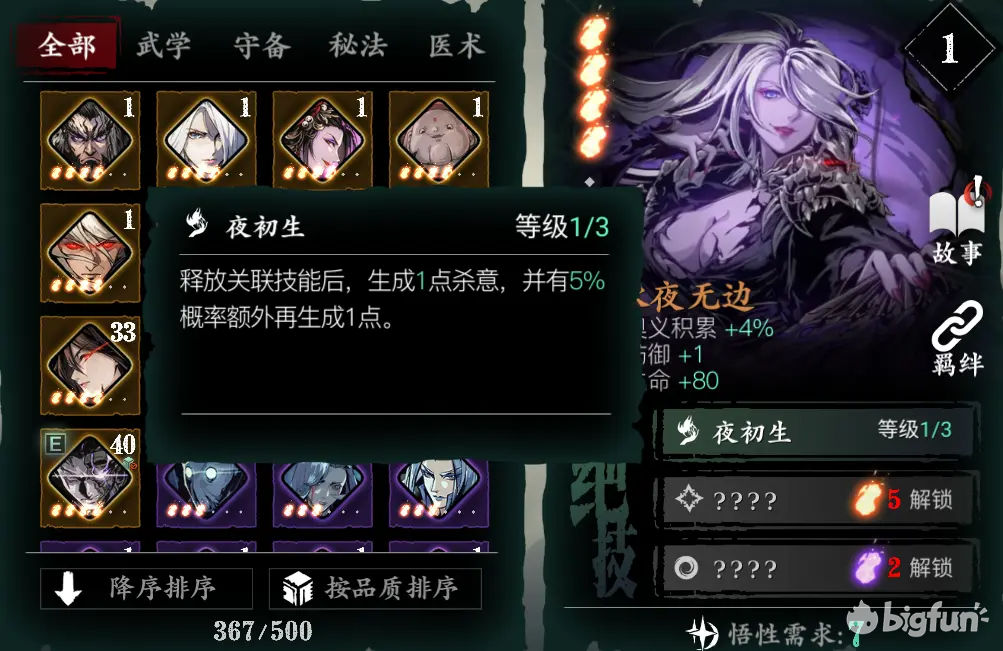Unlock the skill costing 2 purple flames
1003x651 pixels.
tap(817, 568)
